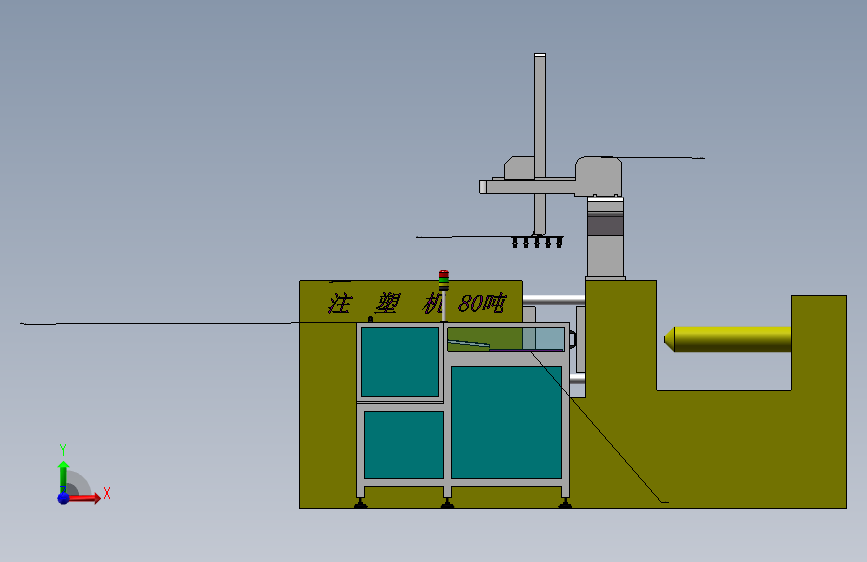867x562 pixels.
Task: Select the robot's vertical arm column
Action: (x=540, y=143)
